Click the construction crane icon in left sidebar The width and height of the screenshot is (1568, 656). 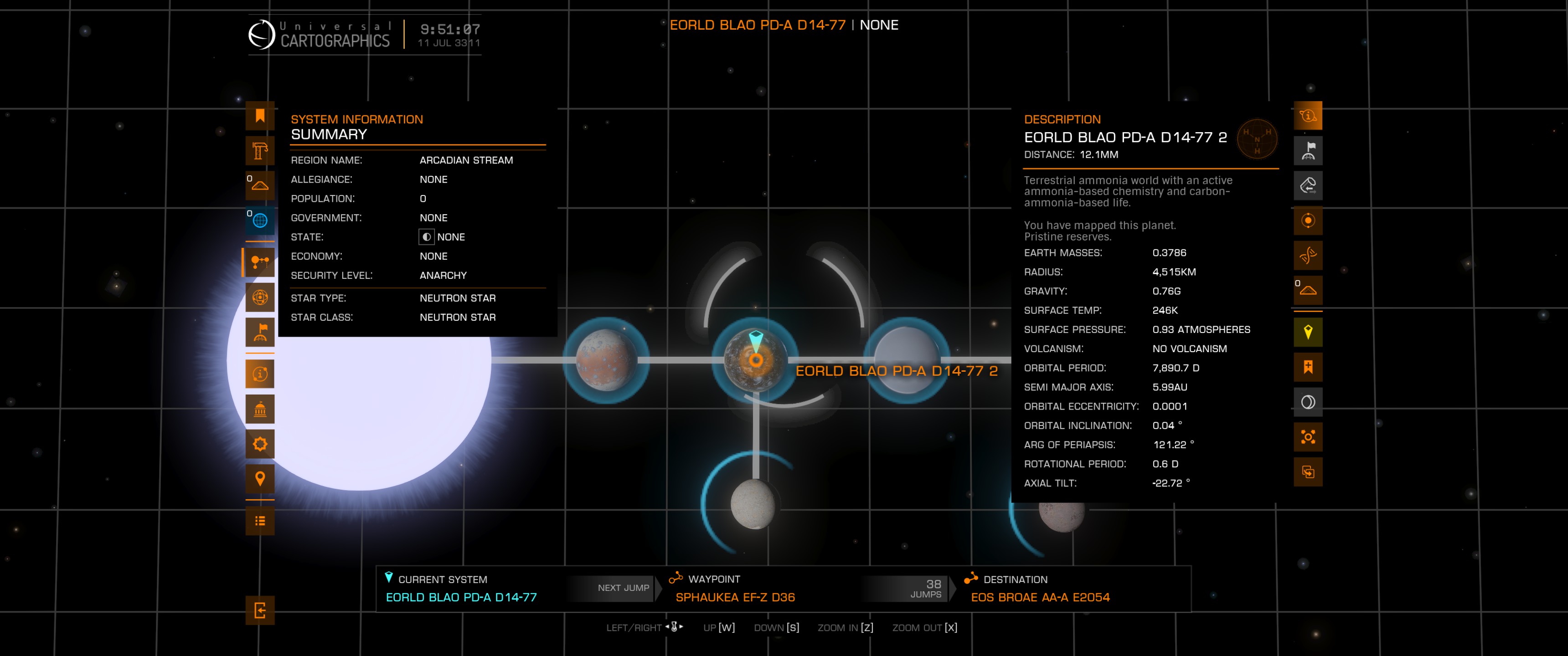click(260, 150)
